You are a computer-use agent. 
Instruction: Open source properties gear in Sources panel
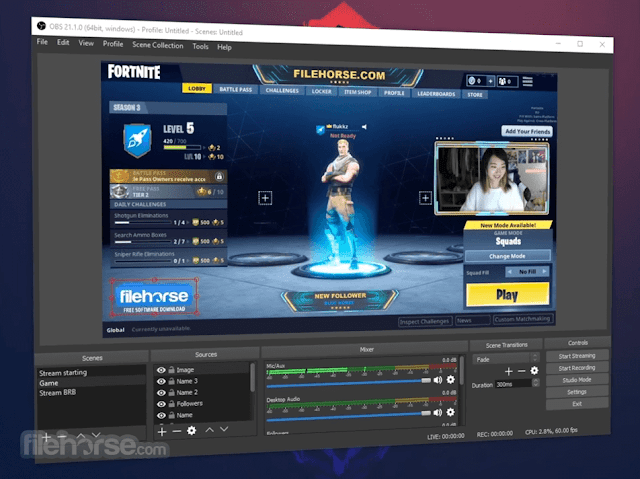pyautogui.click(x=191, y=430)
